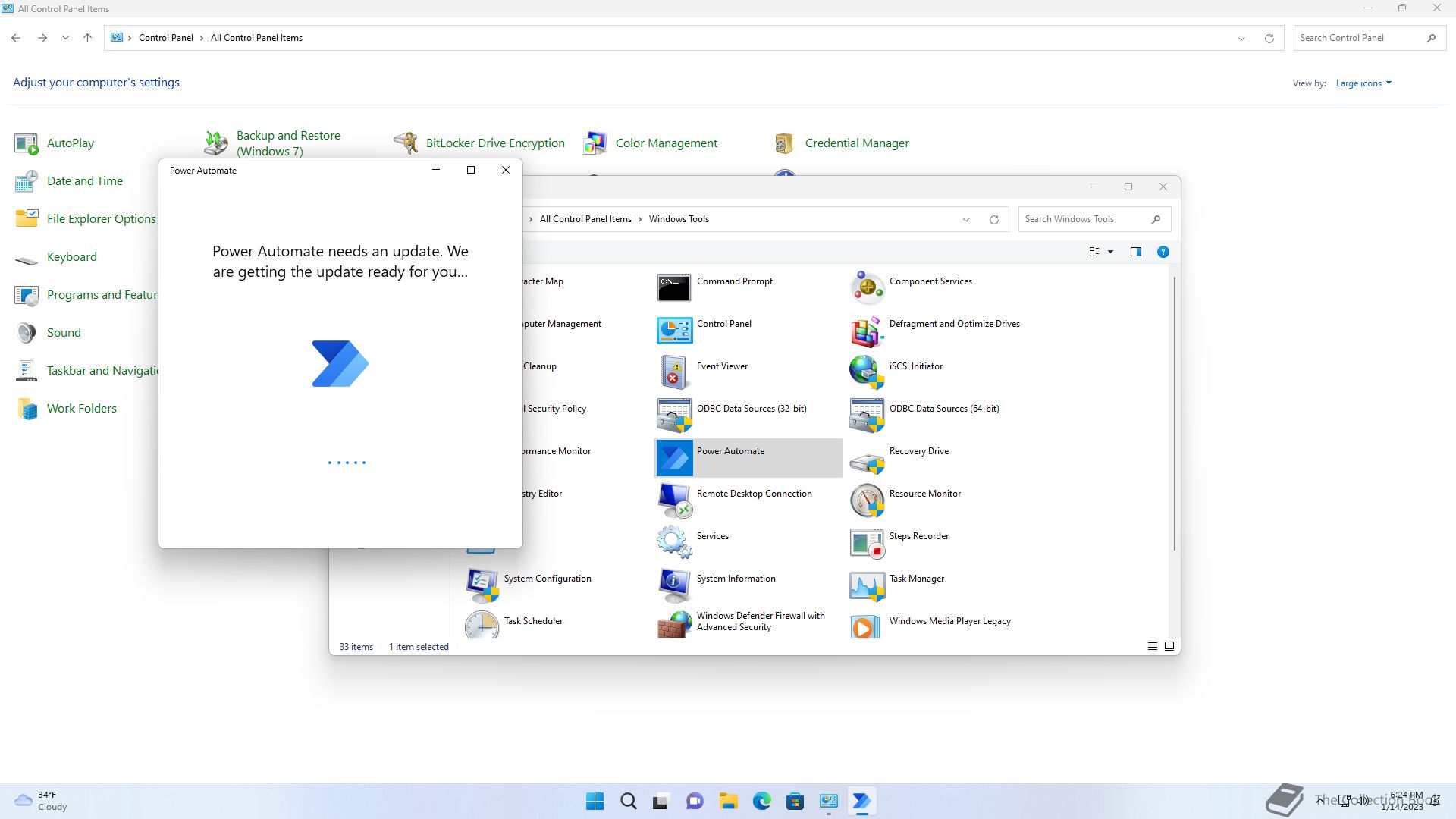The width and height of the screenshot is (1456, 819).
Task: Refresh the Windows Tools window
Action: [x=994, y=219]
